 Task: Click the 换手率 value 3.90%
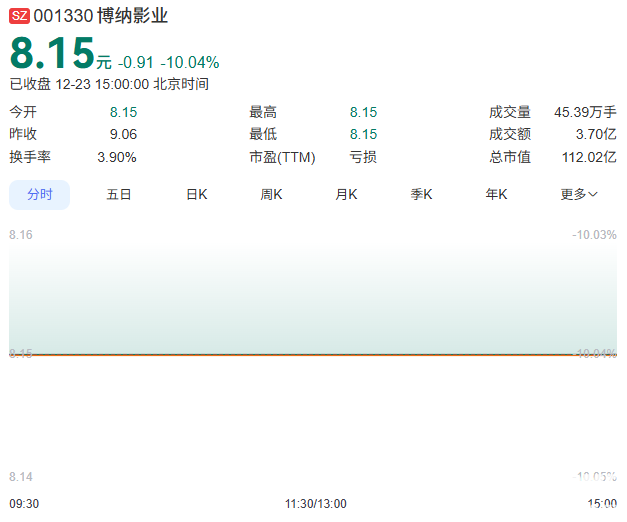click(x=117, y=157)
